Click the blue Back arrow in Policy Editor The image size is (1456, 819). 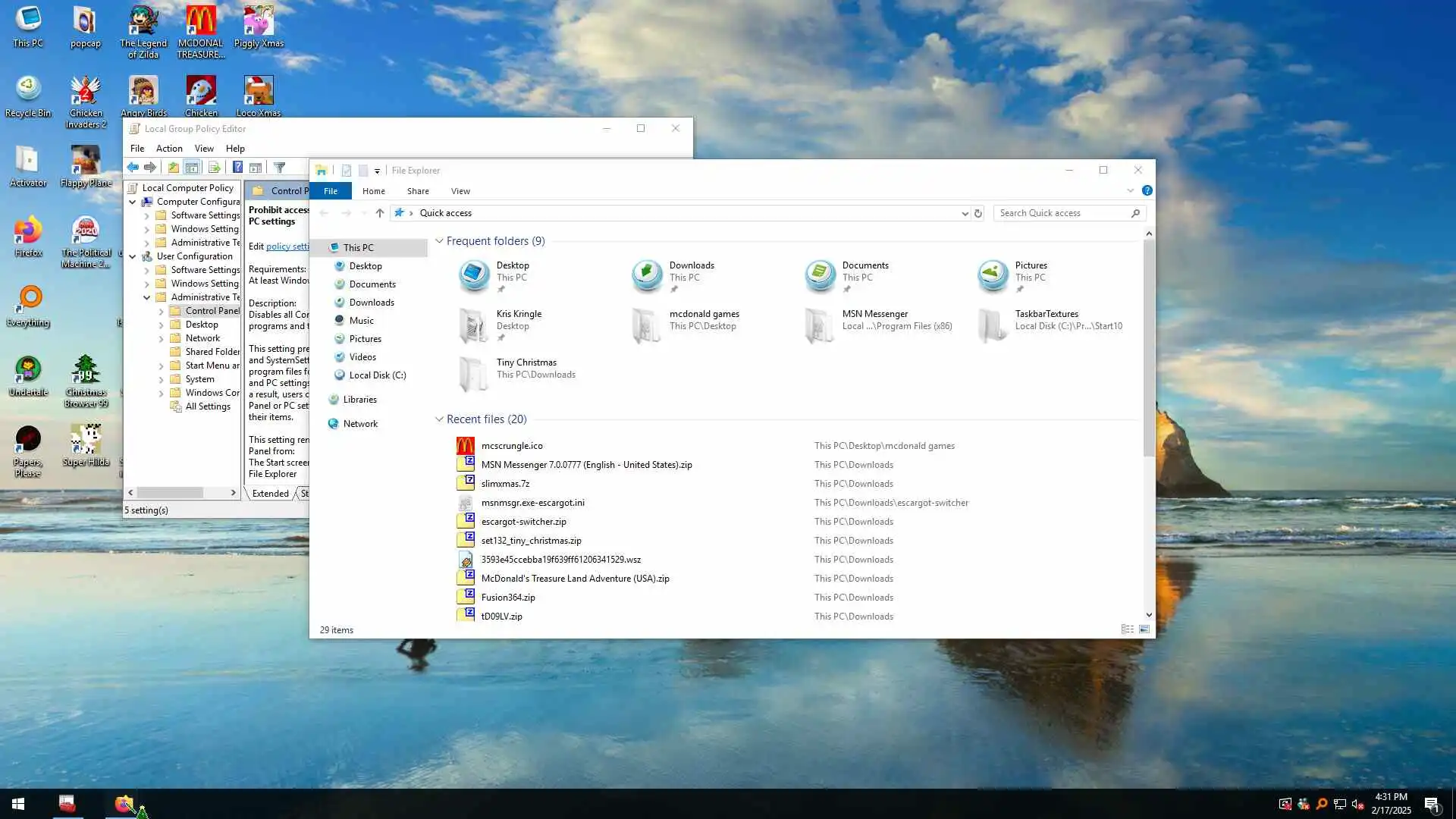[133, 168]
